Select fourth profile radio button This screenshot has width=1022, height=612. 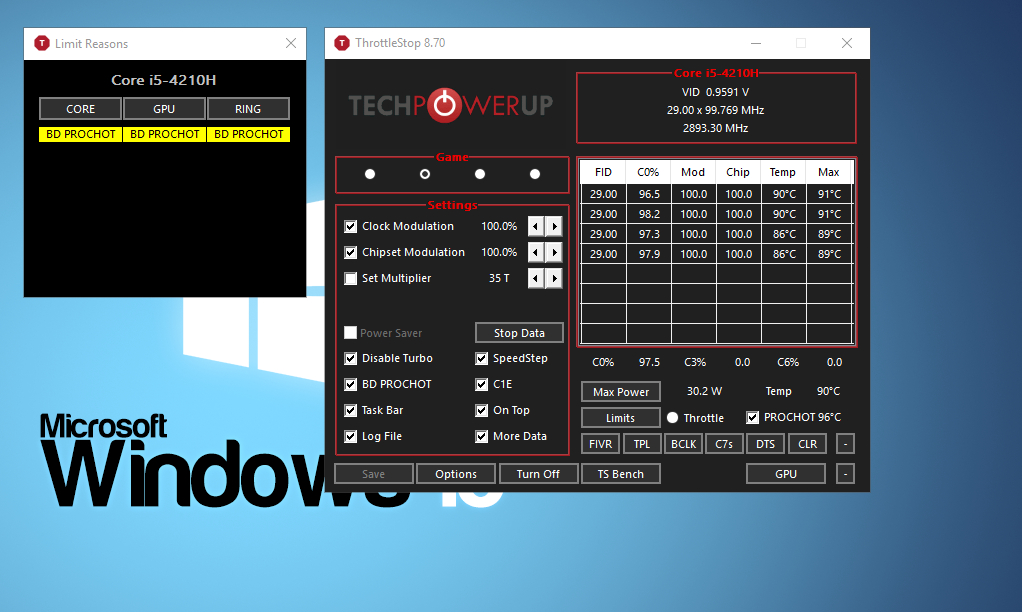click(x=535, y=174)
